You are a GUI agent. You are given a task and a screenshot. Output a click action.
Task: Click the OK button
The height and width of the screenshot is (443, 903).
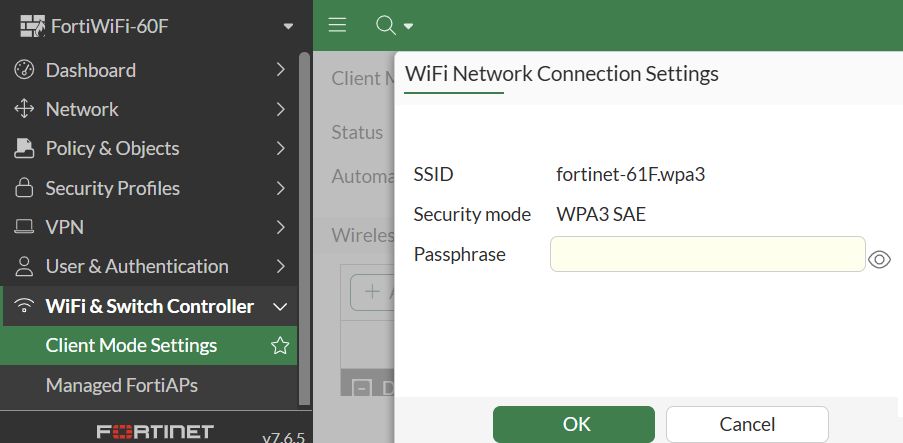point(574,424)
